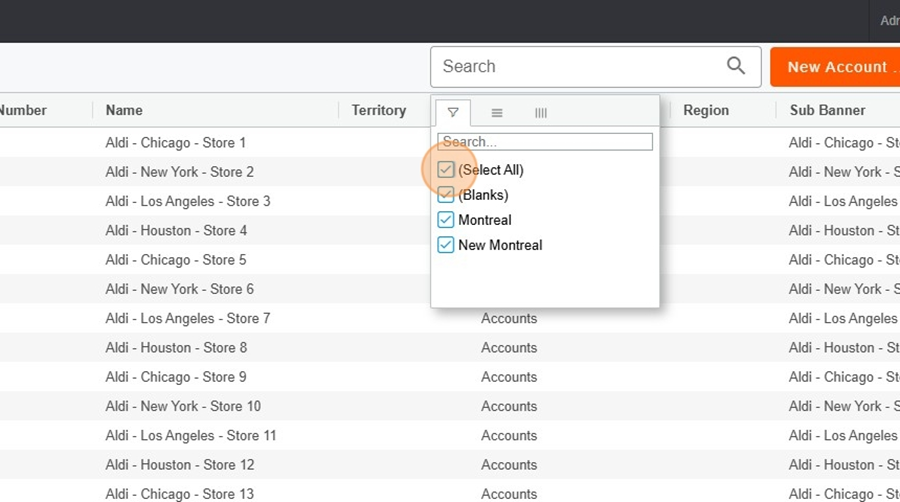Click Accounts cell in Store 9 row

[x=509, y=376]
